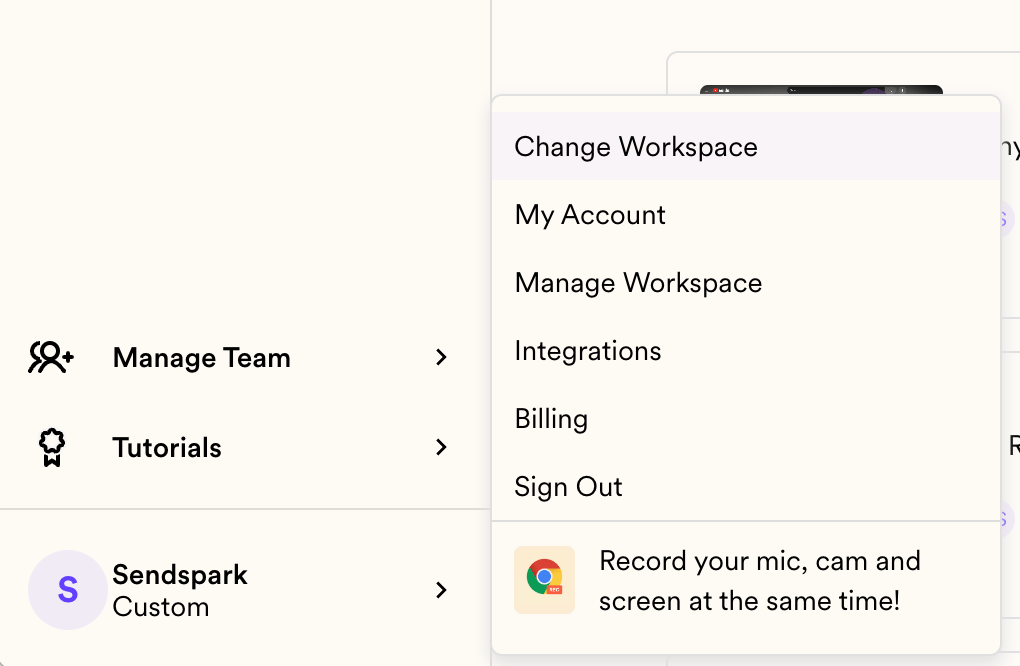Select Change Workspace from the menu
The image size is (1020, 666).
(x=746, y=146)
